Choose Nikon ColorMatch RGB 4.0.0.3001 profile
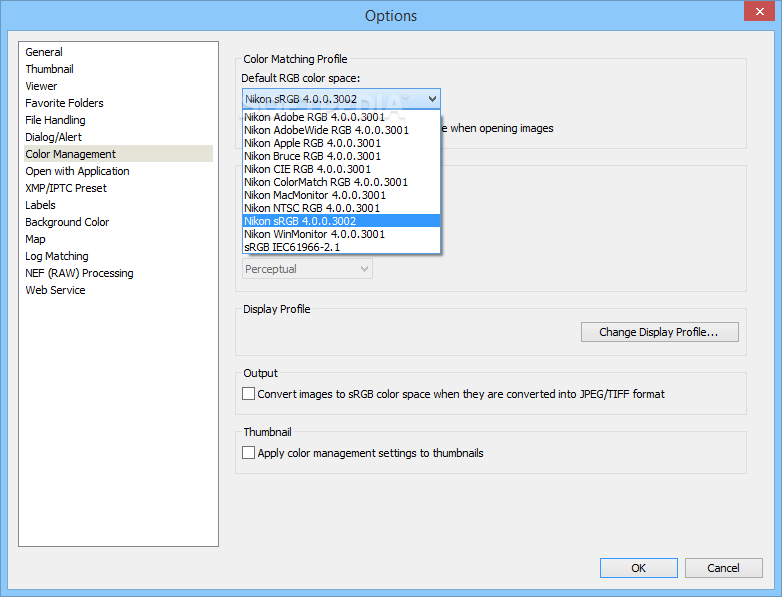Viewport: 782px width, 597px height. click(x=342, y=182)
